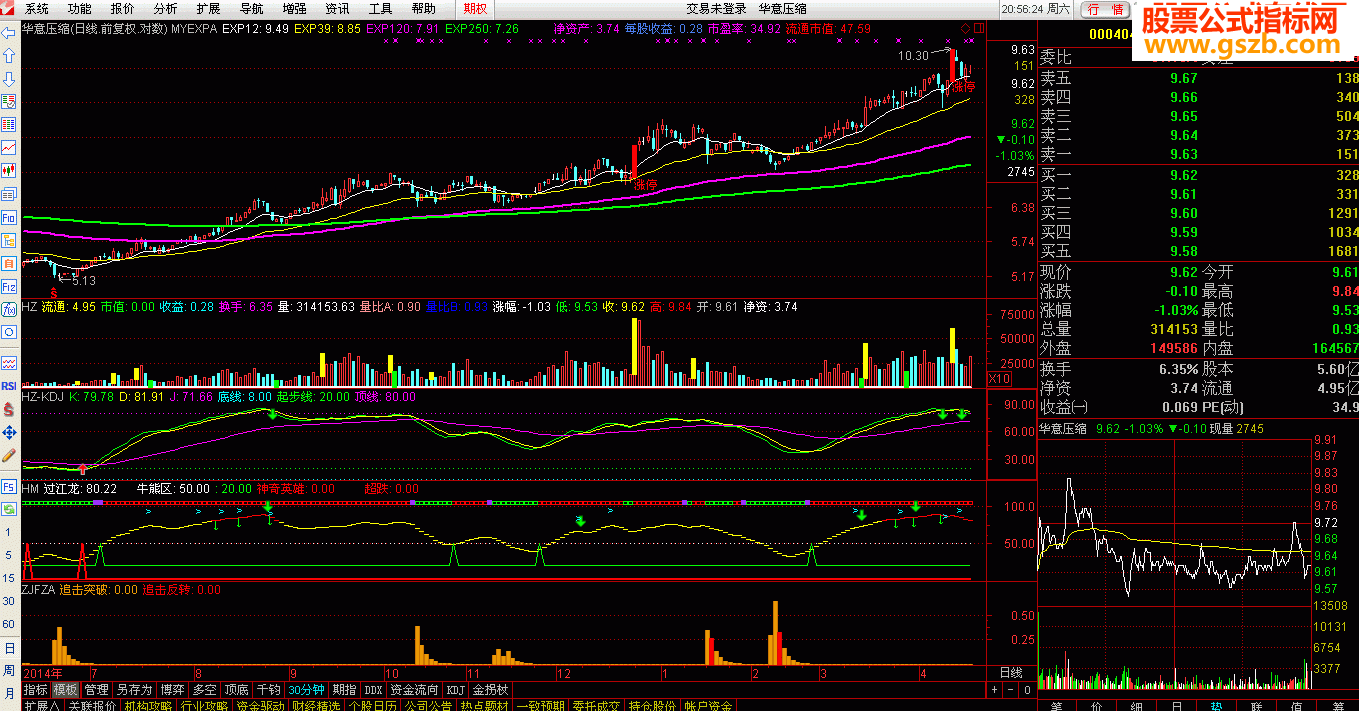
Task: Open the 增强 menu
Action: pos(294,8)
